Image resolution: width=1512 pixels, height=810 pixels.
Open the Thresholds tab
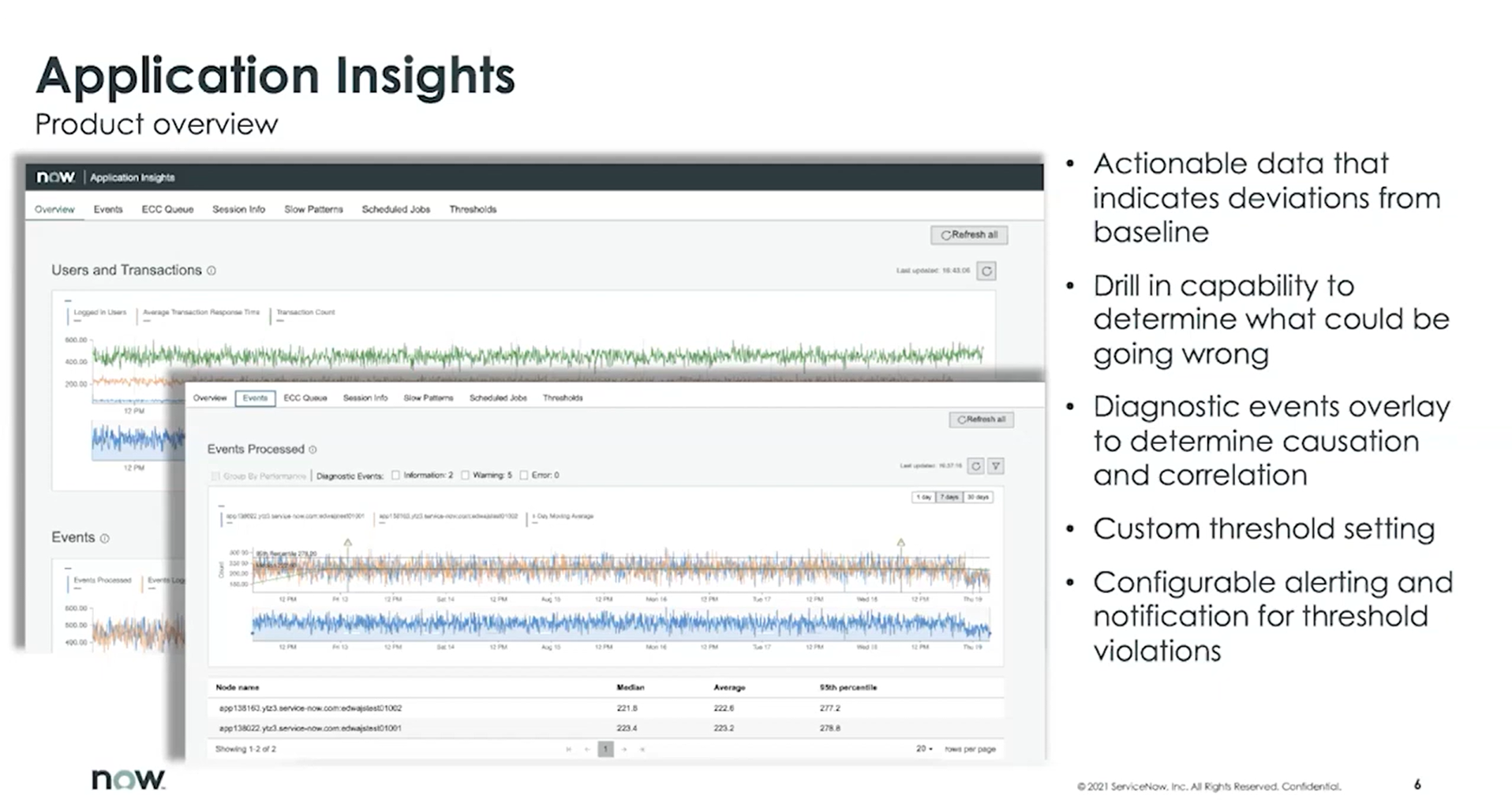(563, 398)
